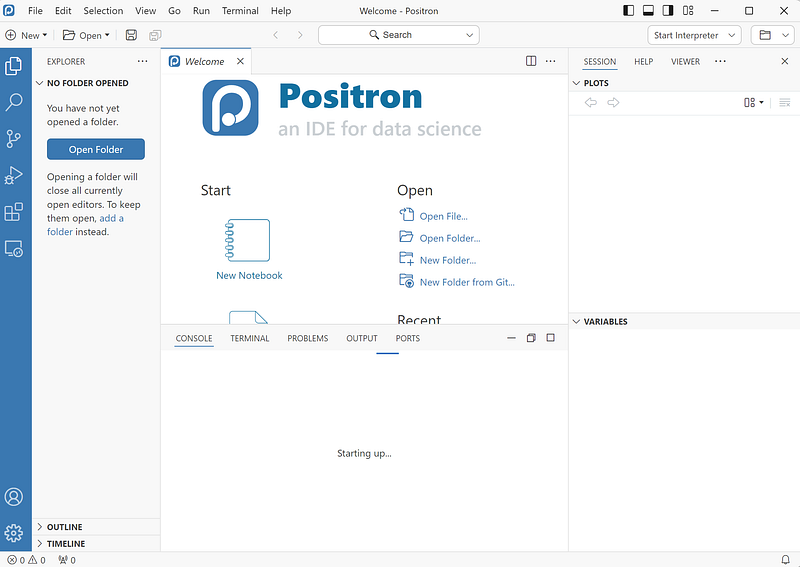Click the New Folder... link
The image size is (800, 567).
[447, 260]
